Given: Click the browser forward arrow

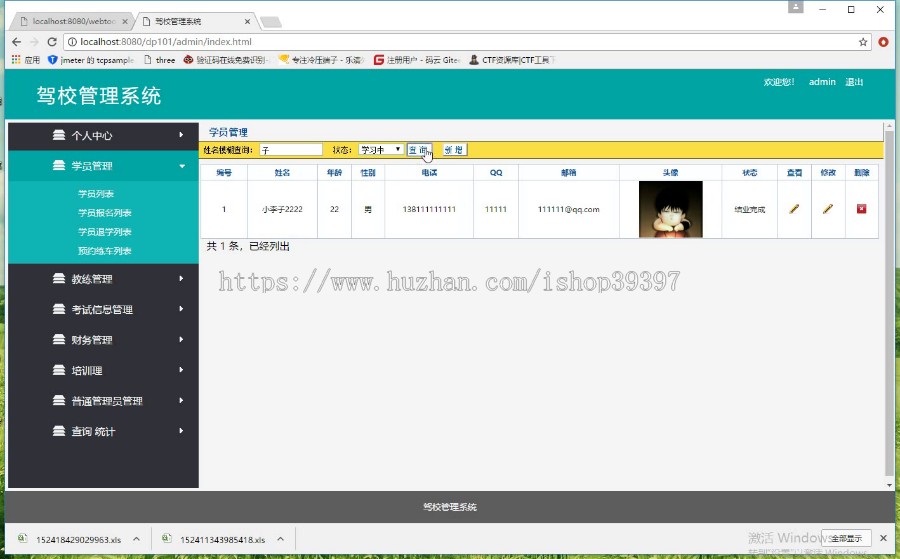Looking at the screenshot, I should coord(34,42).
